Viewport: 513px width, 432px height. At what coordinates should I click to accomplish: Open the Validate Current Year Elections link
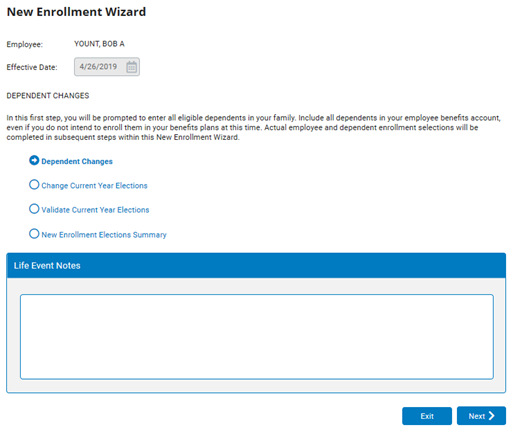pyautogui.click(x=95, y=210)
